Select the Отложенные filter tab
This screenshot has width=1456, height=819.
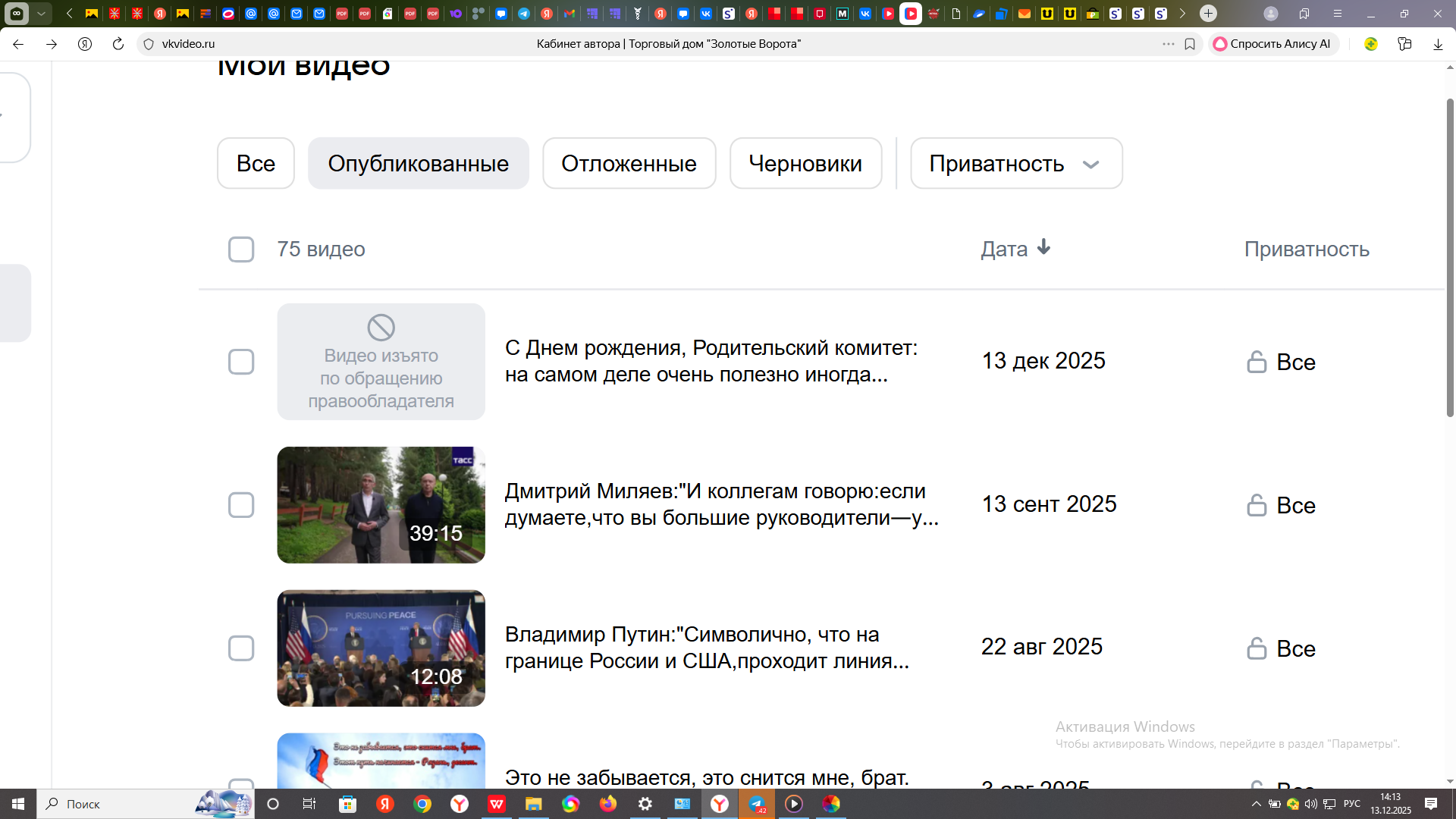click(629, 164)
